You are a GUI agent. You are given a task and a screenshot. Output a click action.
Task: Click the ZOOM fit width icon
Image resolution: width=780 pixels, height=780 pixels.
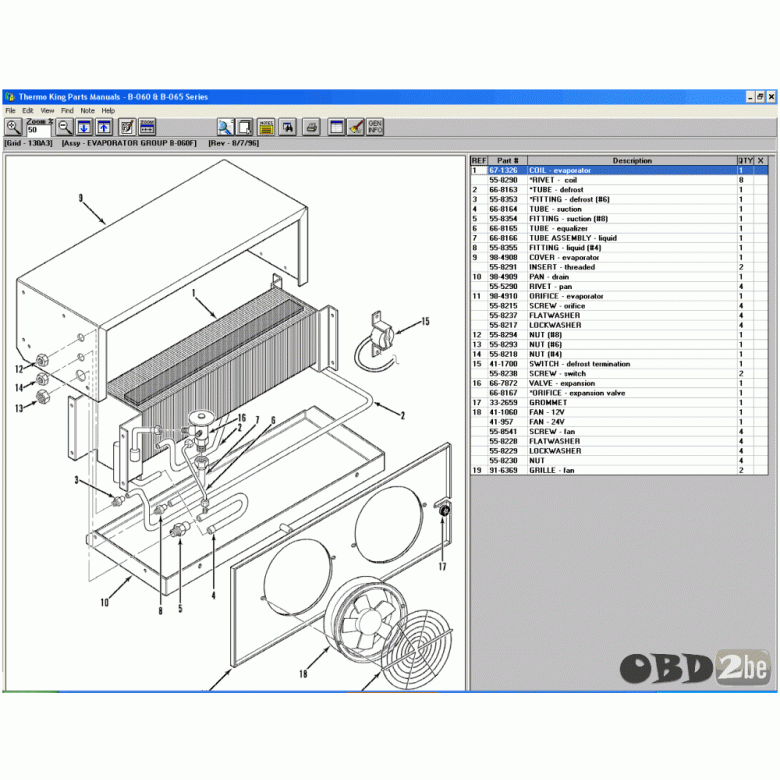coord(147,127)
